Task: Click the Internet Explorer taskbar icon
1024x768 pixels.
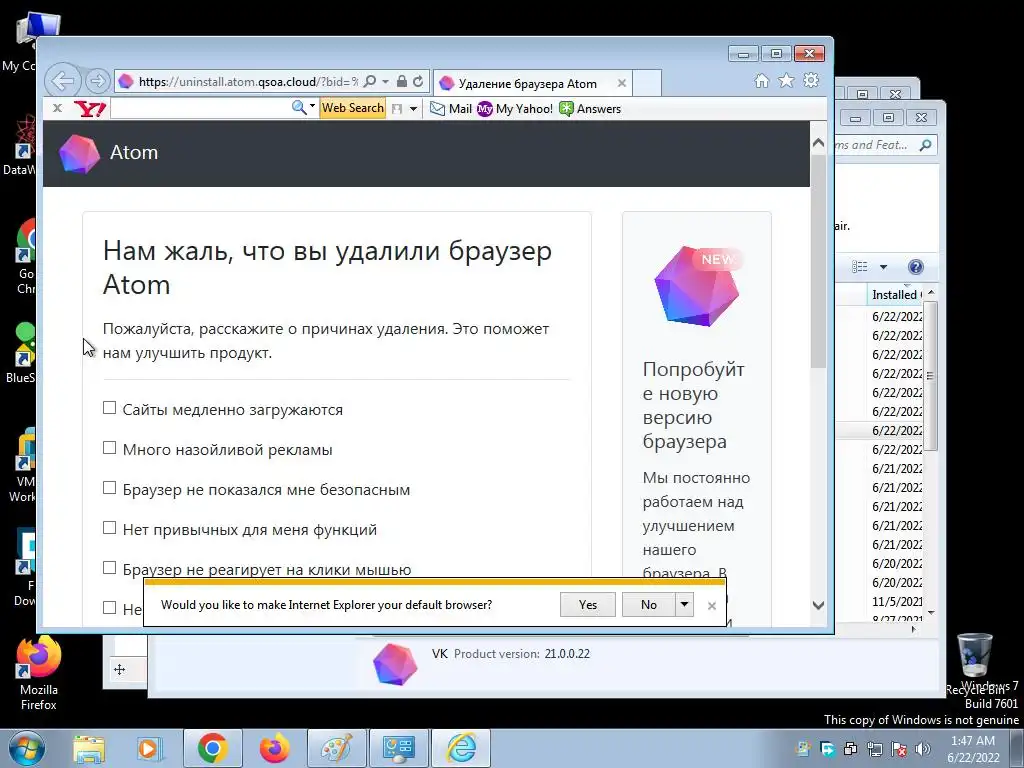Action: click(461, 748)
